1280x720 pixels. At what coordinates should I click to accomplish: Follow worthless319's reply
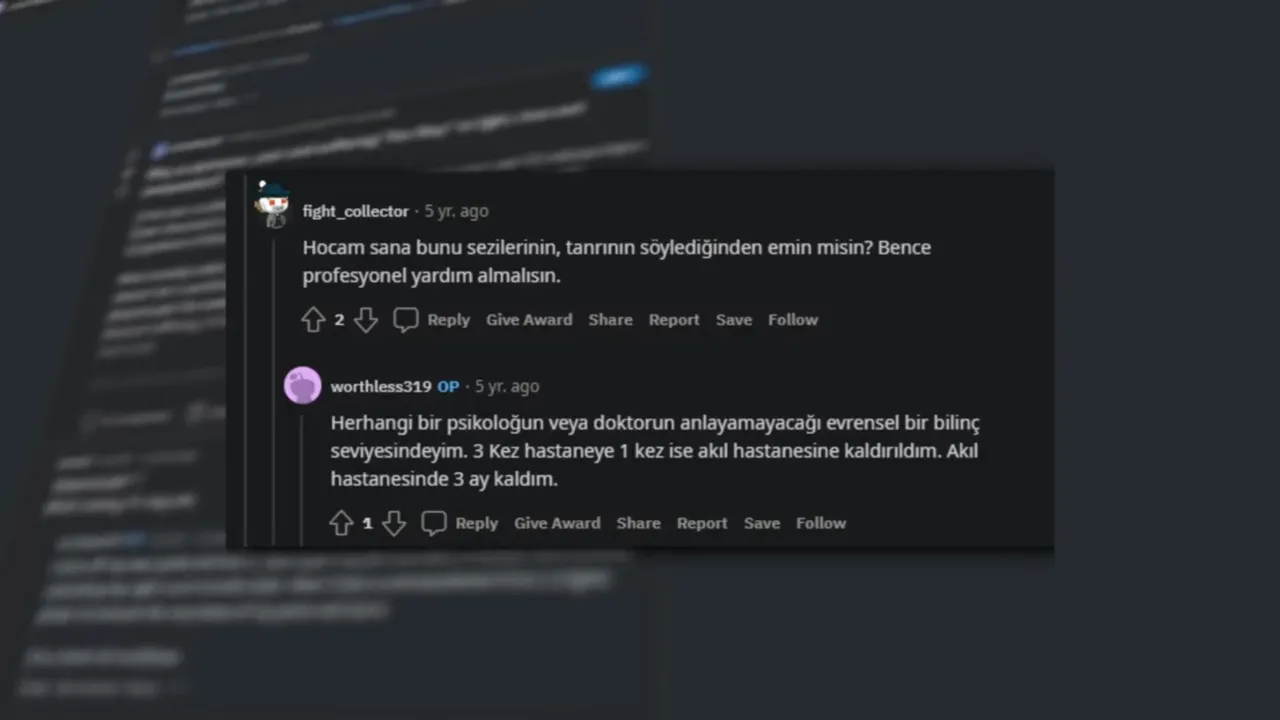(821, 523)
